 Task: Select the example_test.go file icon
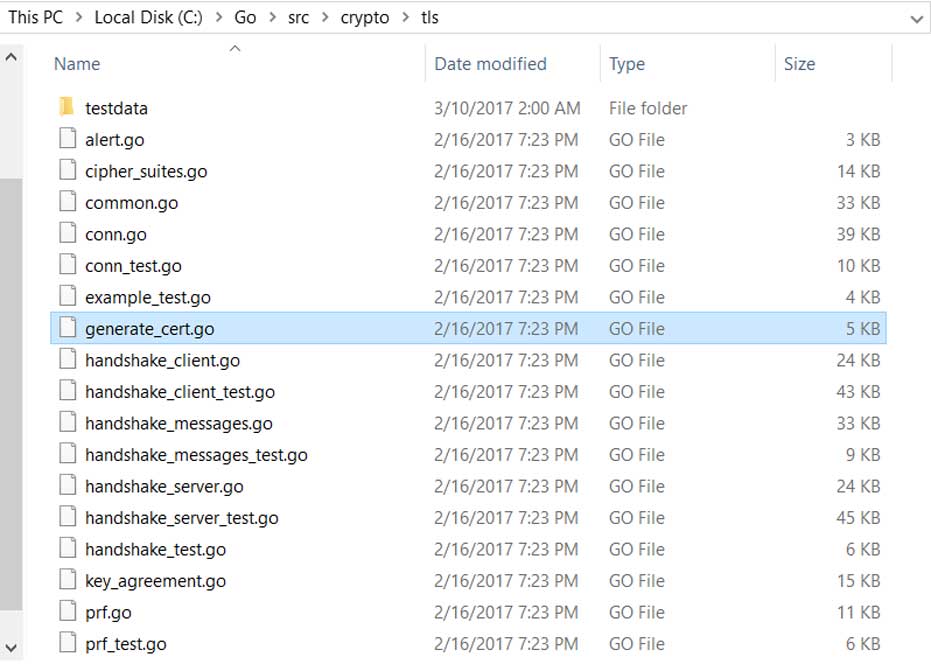tap(68, 295)
